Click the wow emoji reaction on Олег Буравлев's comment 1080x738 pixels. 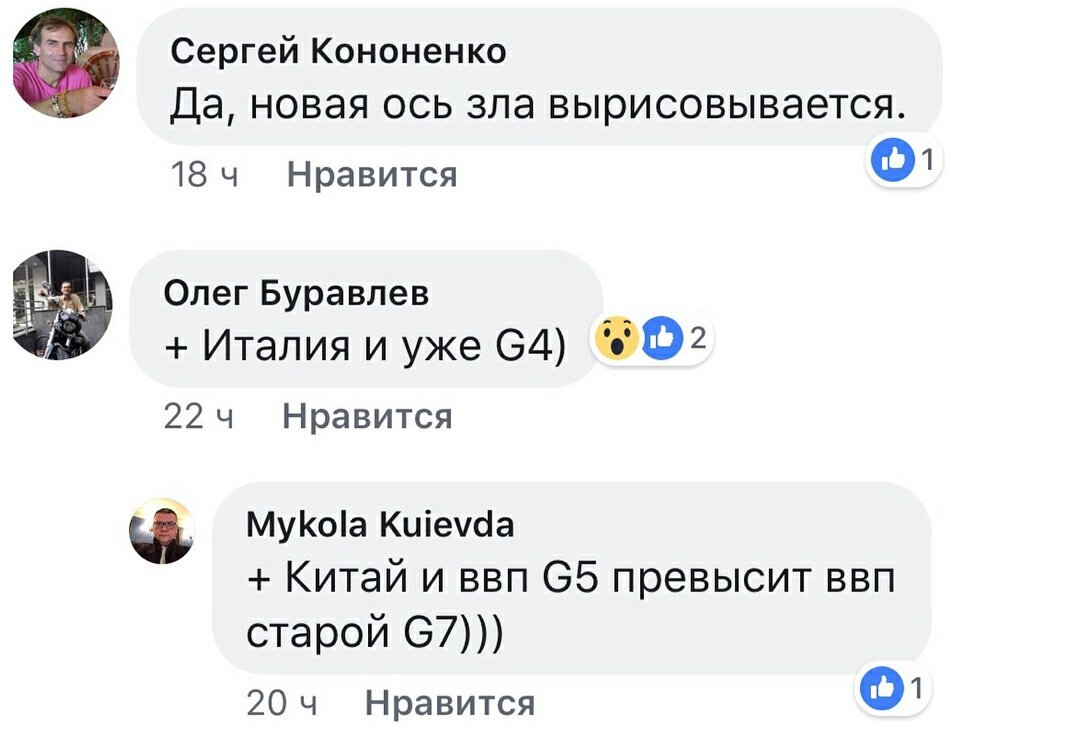pyautogui.click(x=616, y=339)
